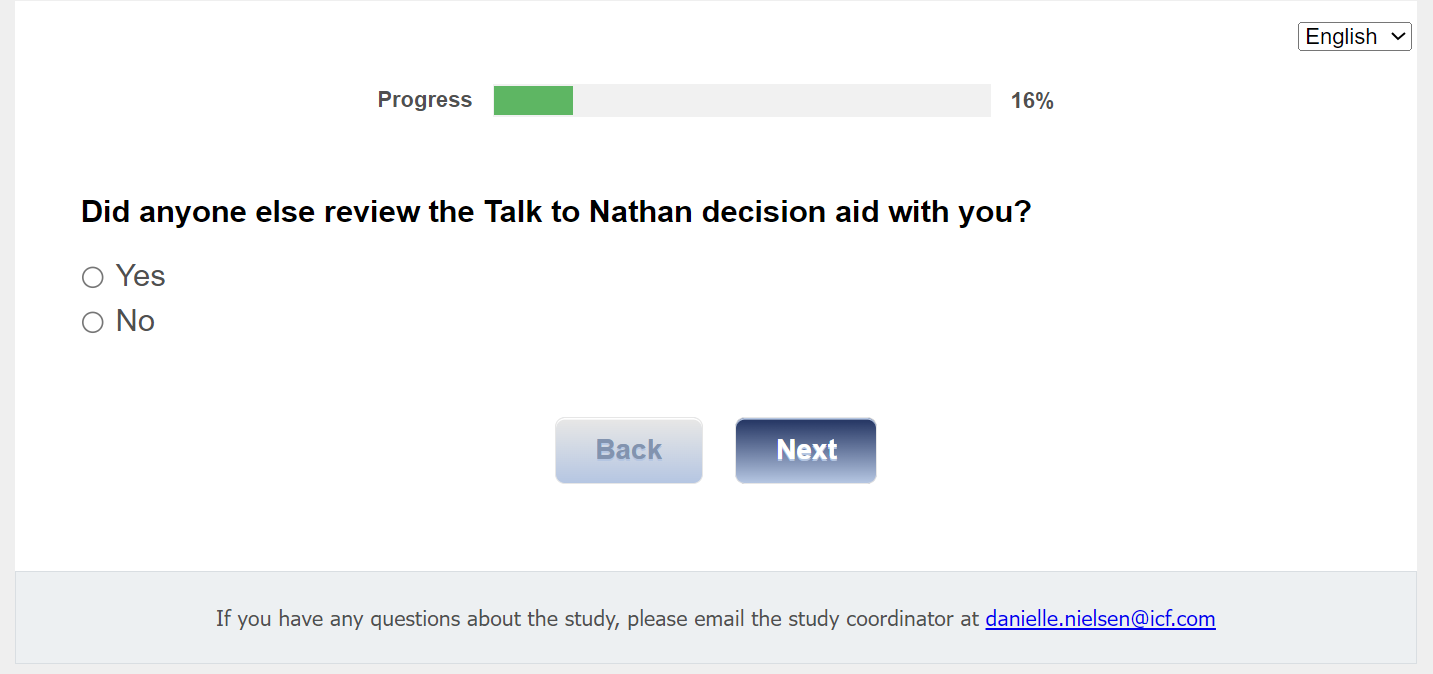Open the danielle.nielsen@icf.com email link
The image size is (1433, 674).
pos(1100,619)
